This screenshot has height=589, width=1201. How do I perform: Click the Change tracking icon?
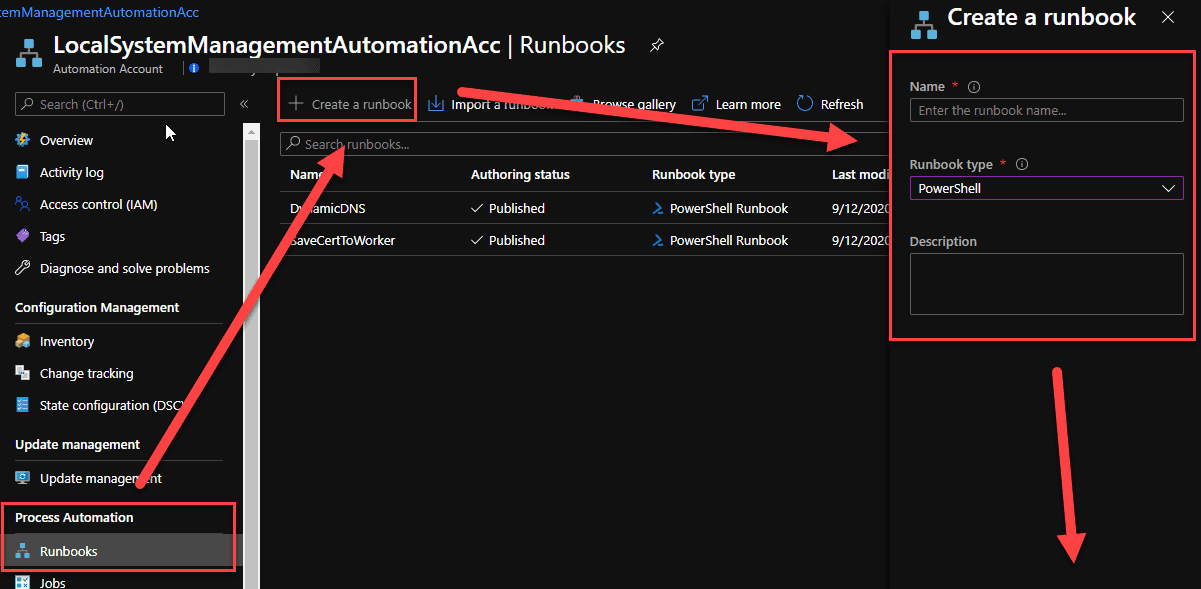tap(23, 374)
